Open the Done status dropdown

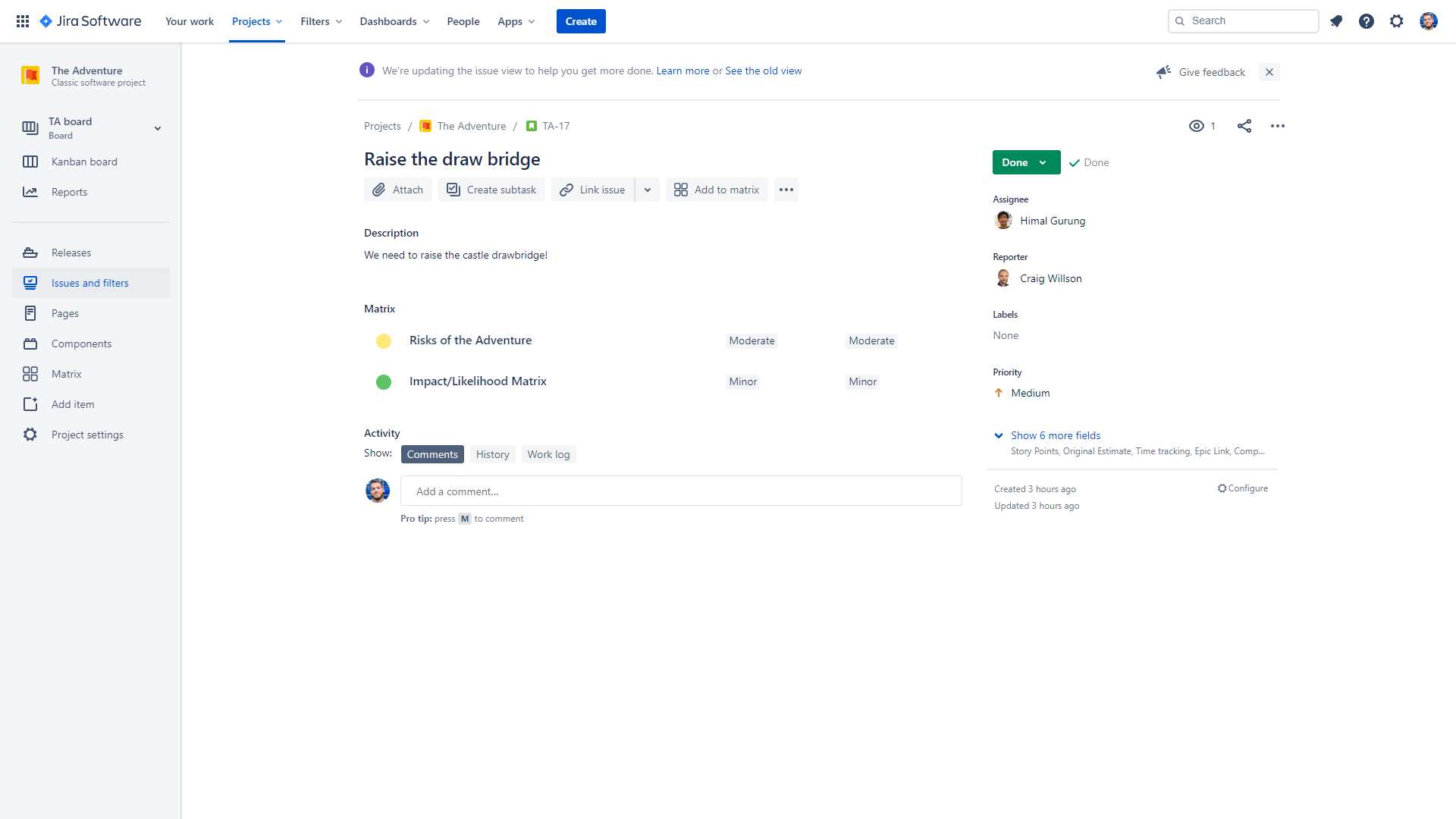coord(1026,162)
